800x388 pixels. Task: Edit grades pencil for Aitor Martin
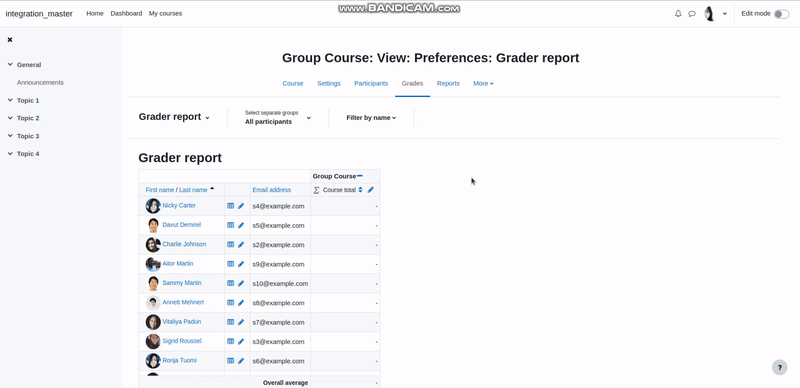[x=241, y=264]
